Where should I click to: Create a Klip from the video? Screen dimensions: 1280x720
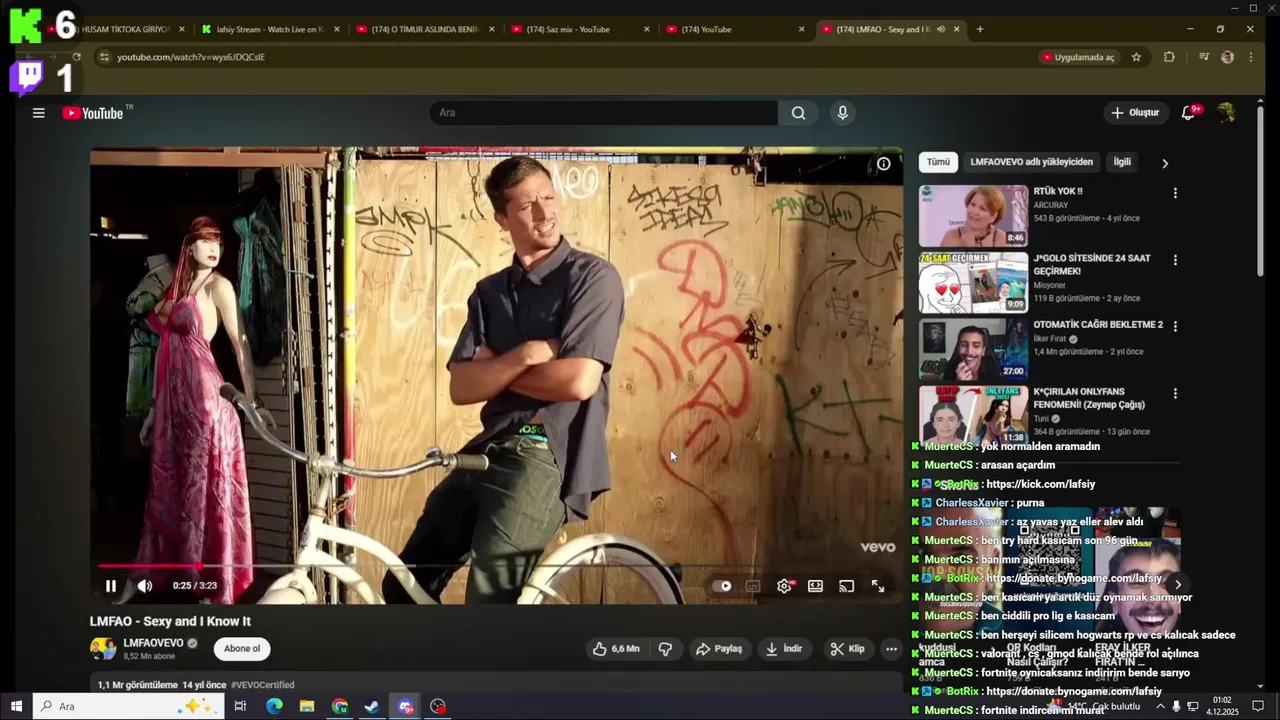click(847, 649)
